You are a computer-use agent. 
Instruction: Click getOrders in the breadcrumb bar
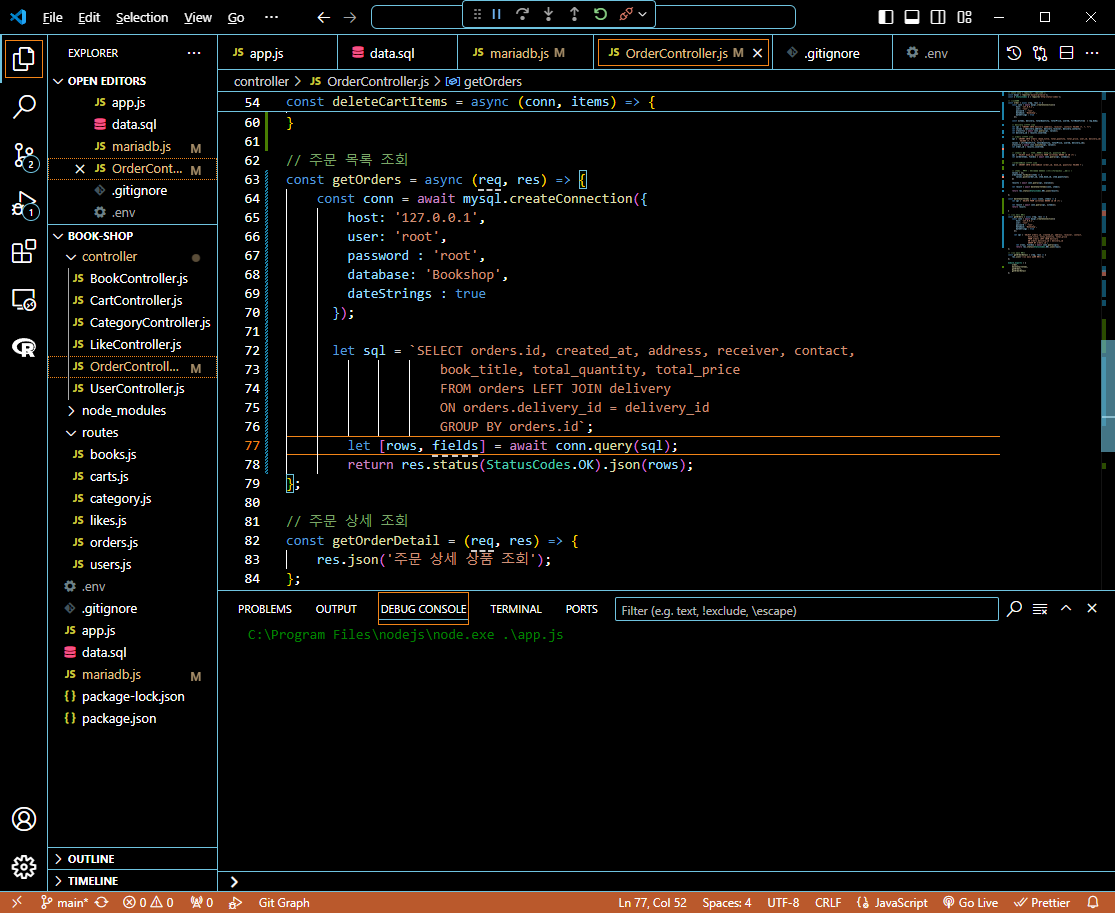click(492, 82)
